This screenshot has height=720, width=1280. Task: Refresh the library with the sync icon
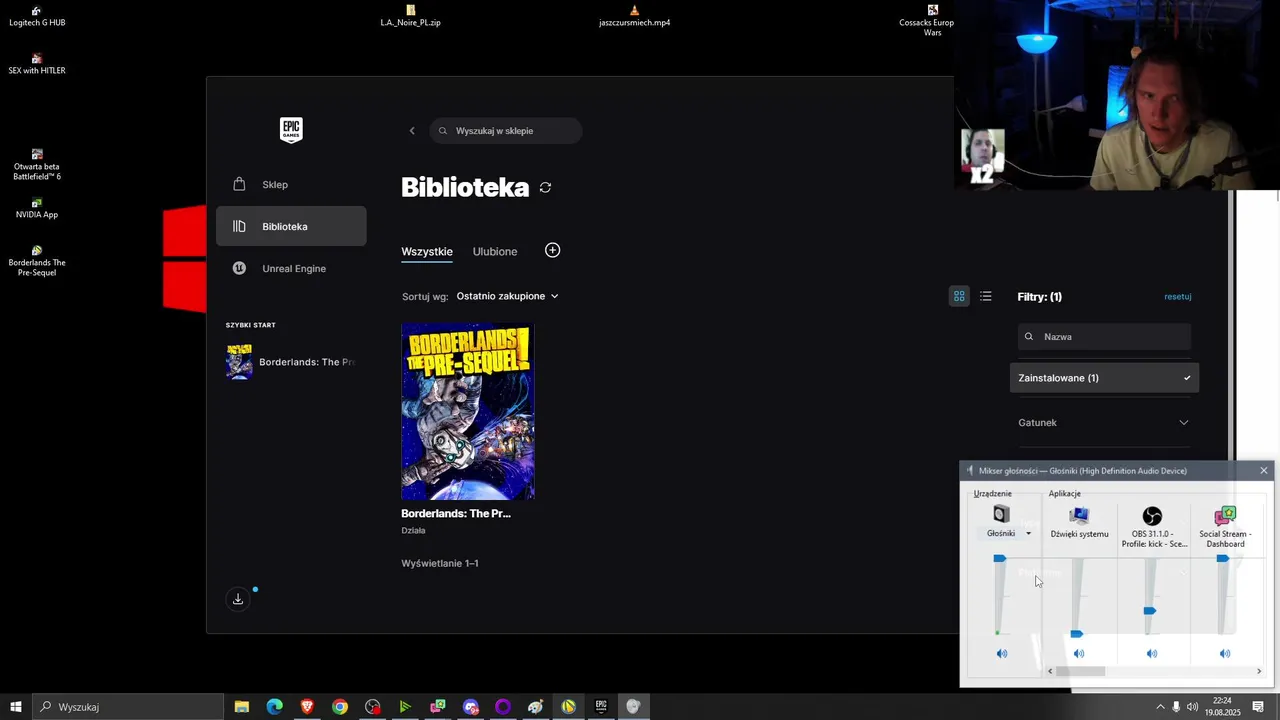coord(545,187)
